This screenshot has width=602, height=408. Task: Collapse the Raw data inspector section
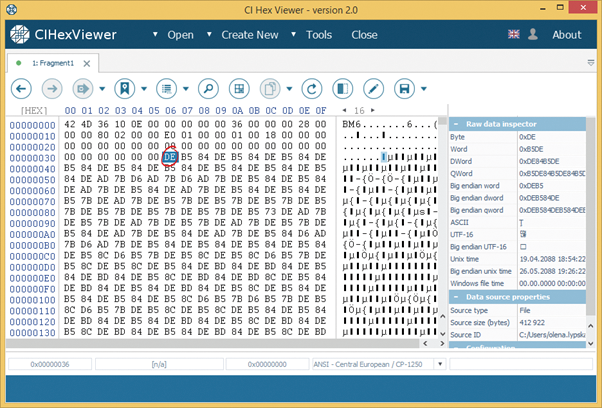click(x=456, y=124)
